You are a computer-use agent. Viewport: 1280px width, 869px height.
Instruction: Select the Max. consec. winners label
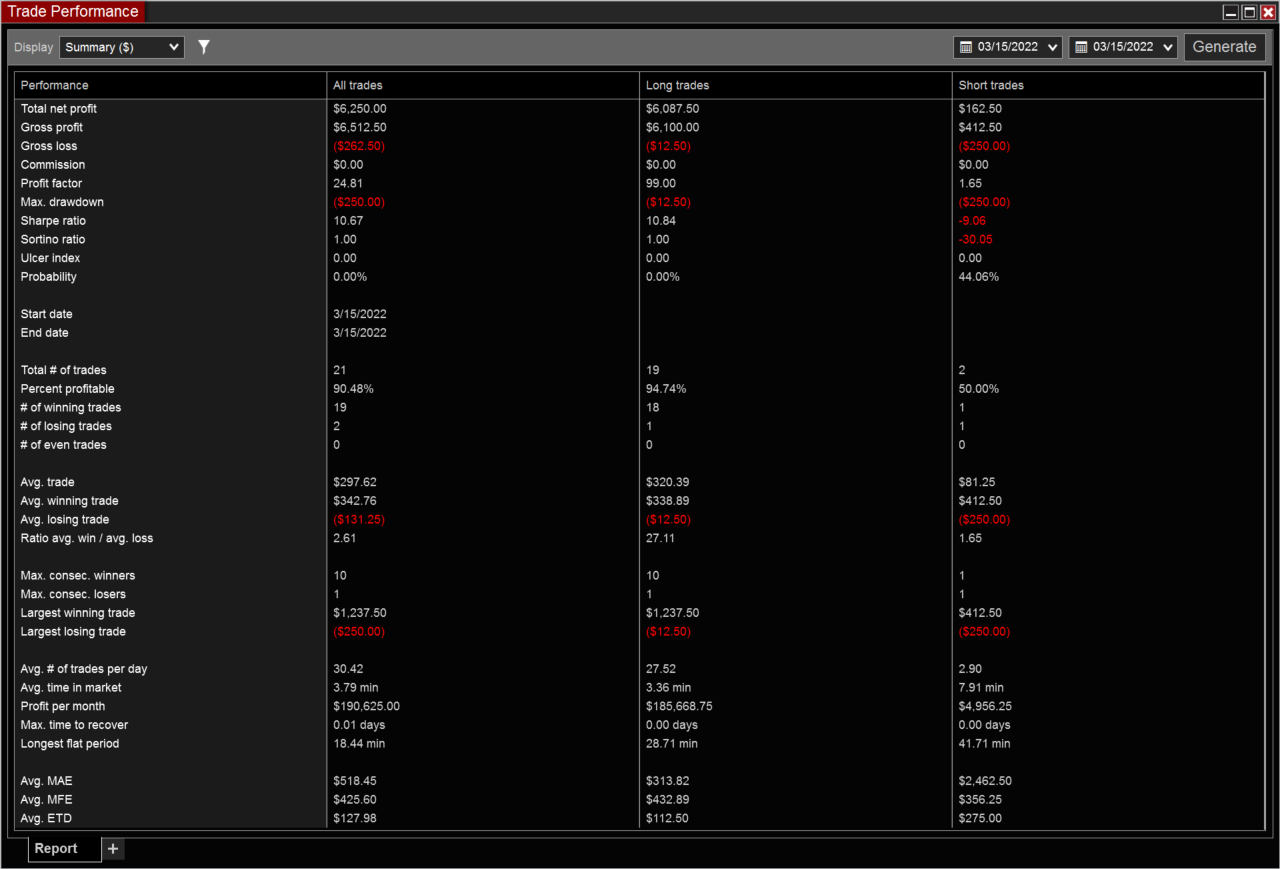pyautogui.click(x=78, y=576)
